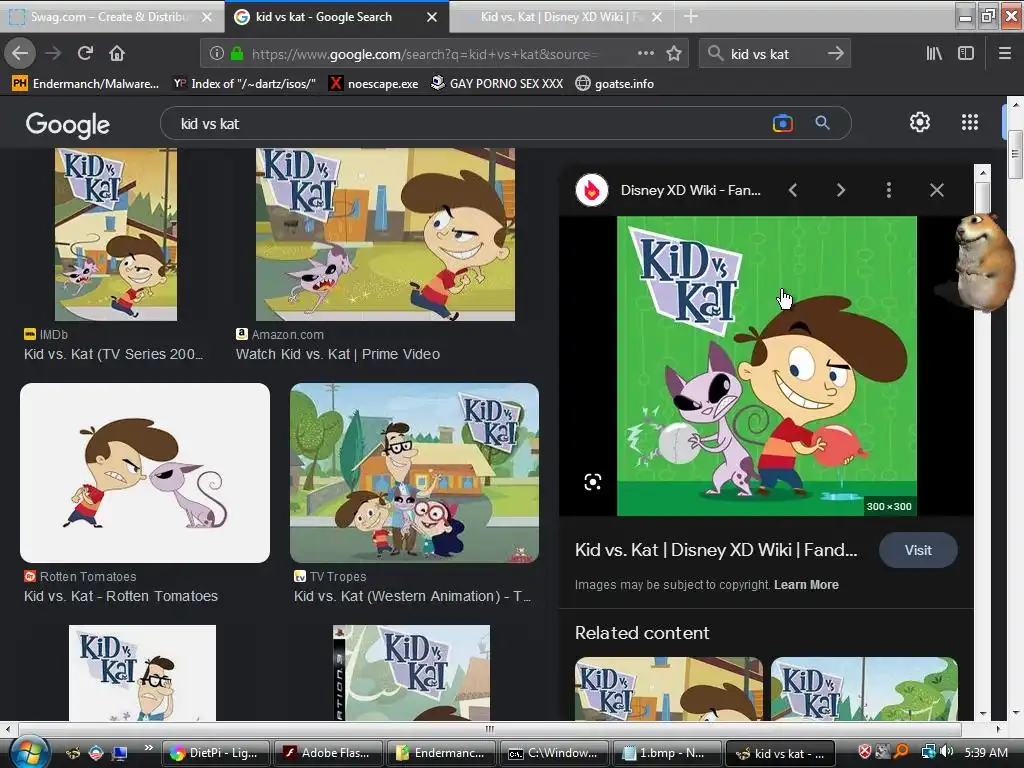Show next image in preview panel
1024x768 pixels.
tap(840, 190)
